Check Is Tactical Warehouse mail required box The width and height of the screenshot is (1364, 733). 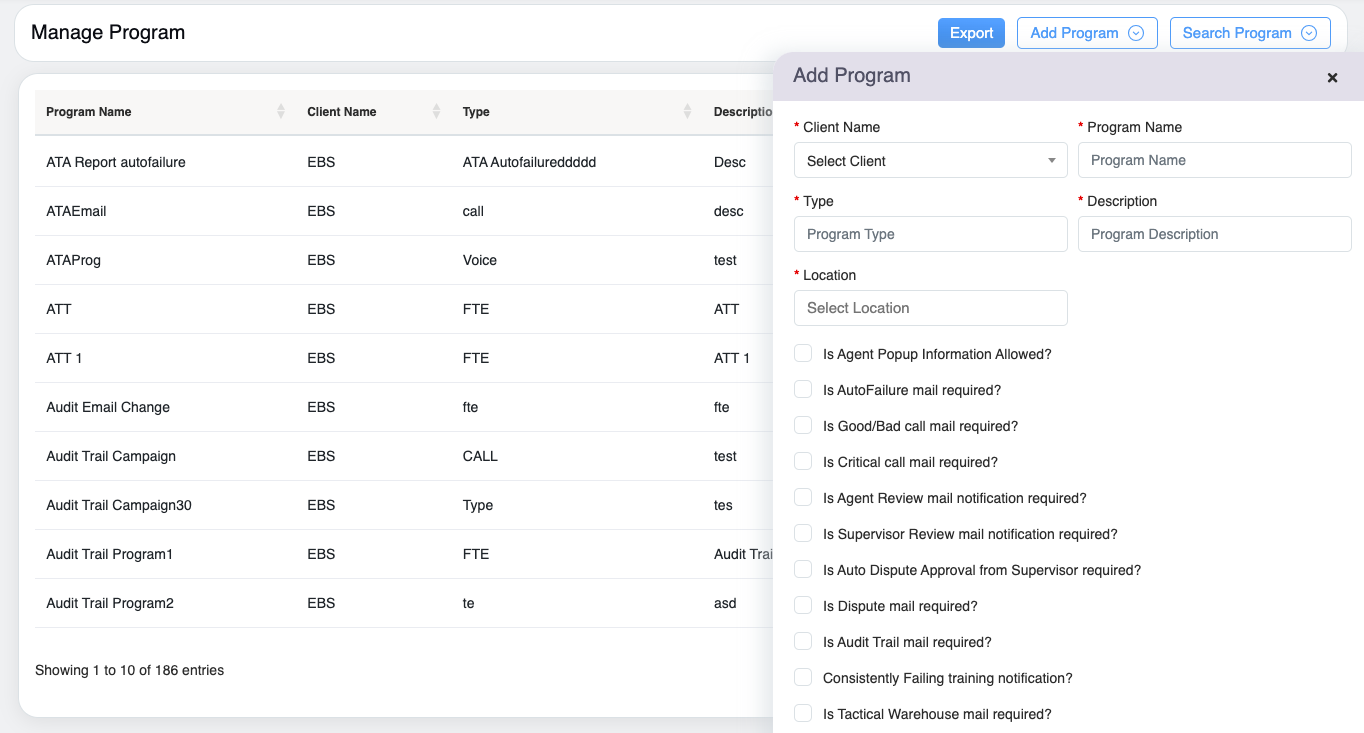[x=803, y=714]
